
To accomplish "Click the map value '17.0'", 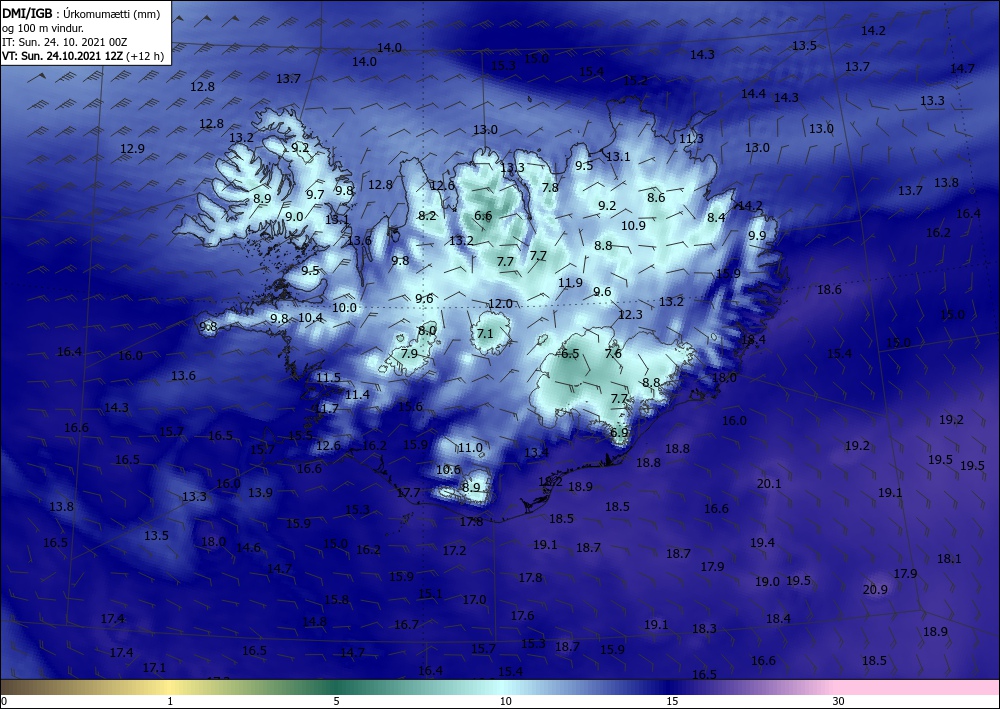I will (474, 599).
